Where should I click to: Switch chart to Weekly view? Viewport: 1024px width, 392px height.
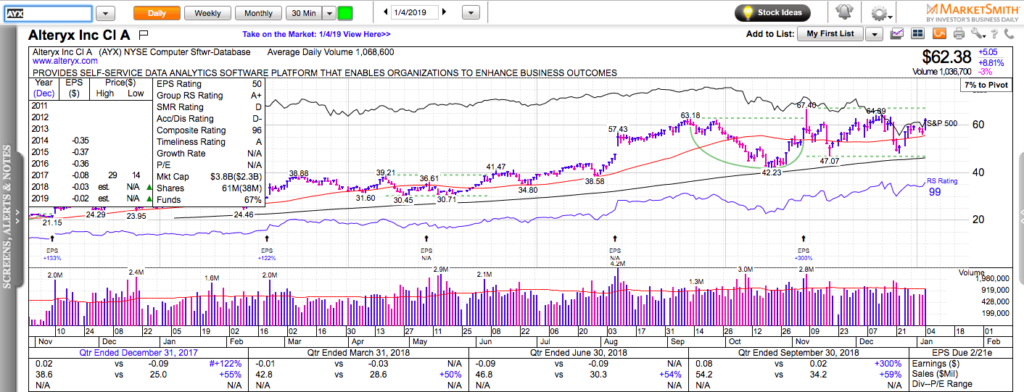coord(208,13)
